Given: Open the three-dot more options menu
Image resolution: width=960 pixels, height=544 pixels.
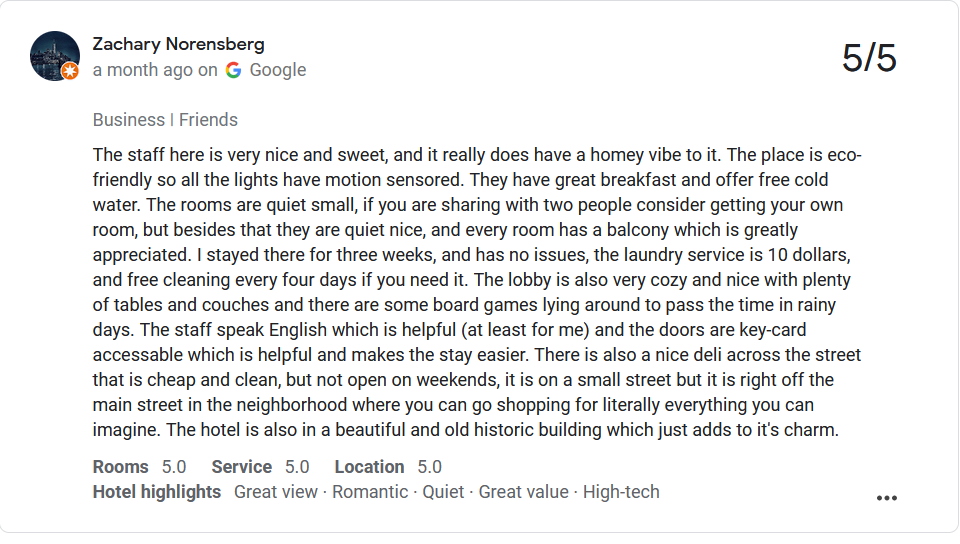Looking at the screenshot, I should 886,498.
